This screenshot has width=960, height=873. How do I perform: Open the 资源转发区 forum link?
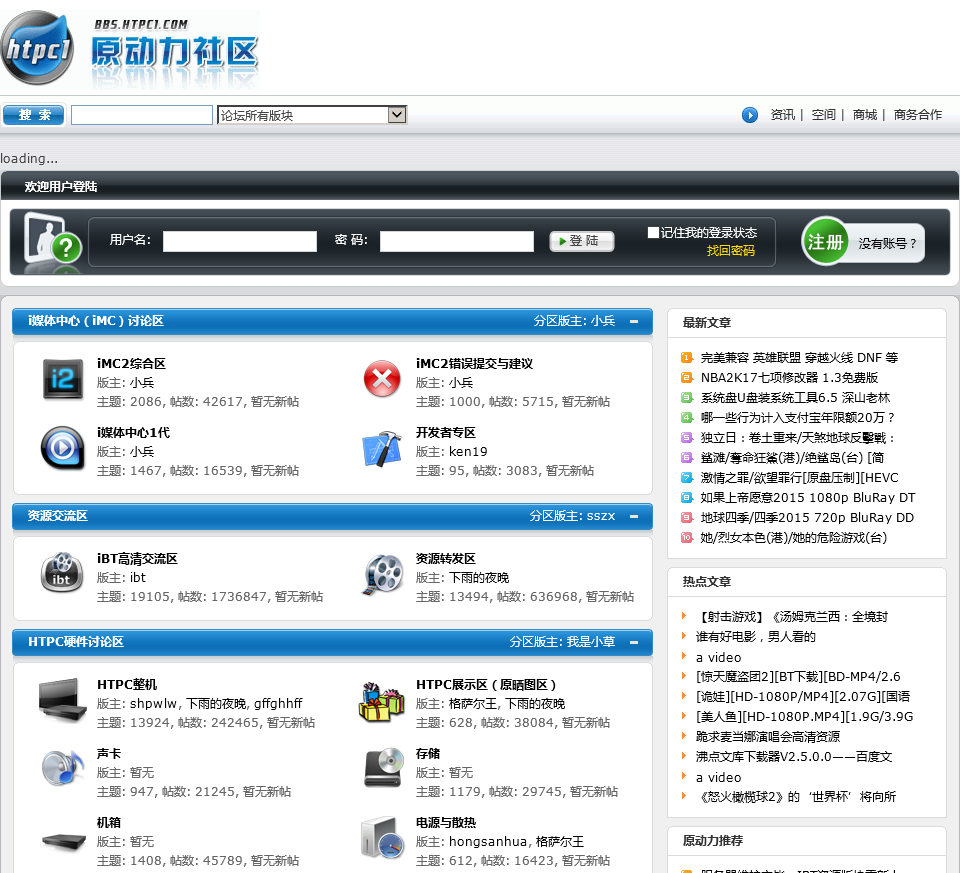pyautogui.click(x=446, y=558)
